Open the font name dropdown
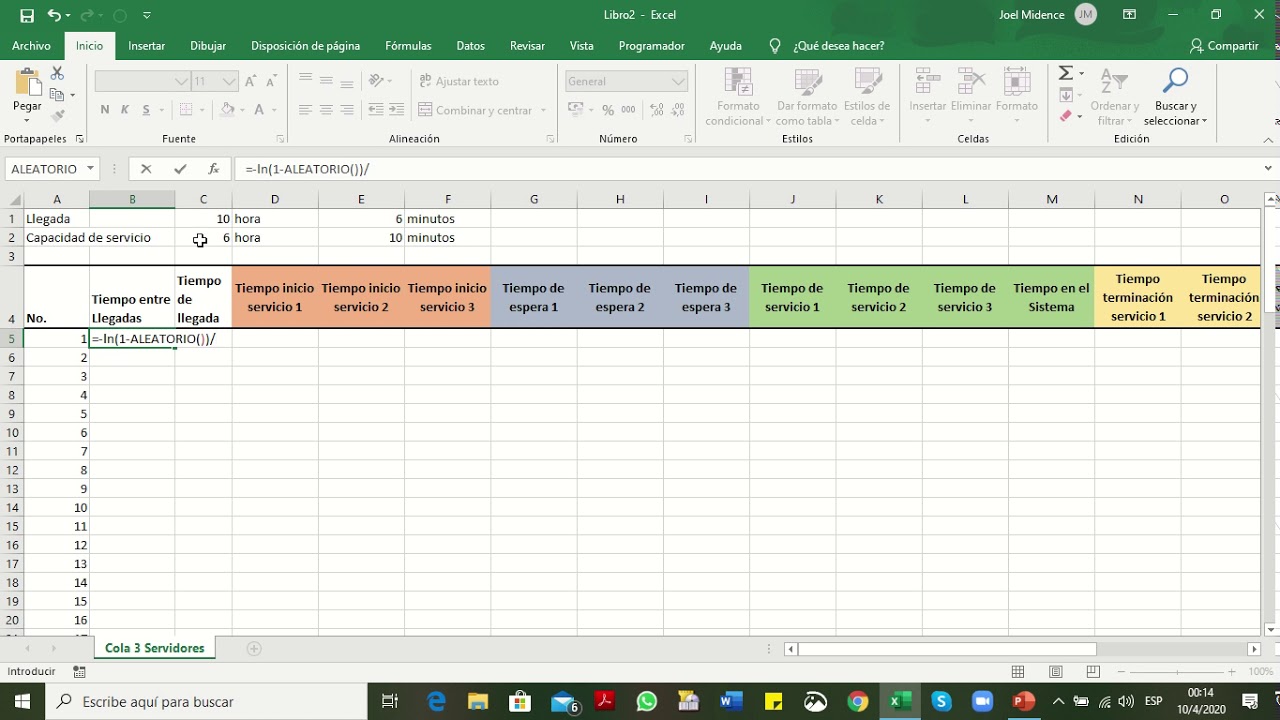Image resolution: width=1280 pixels, height=720 pixels. (x=181, y=81)
